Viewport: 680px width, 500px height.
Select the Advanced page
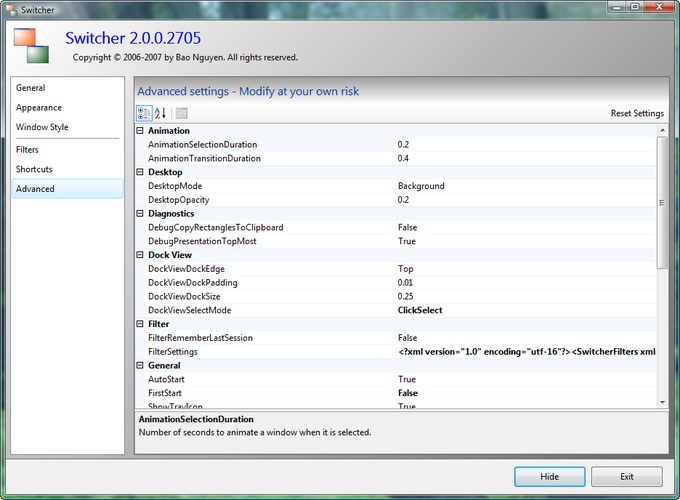pyautogui.click(x=68, y=189)
